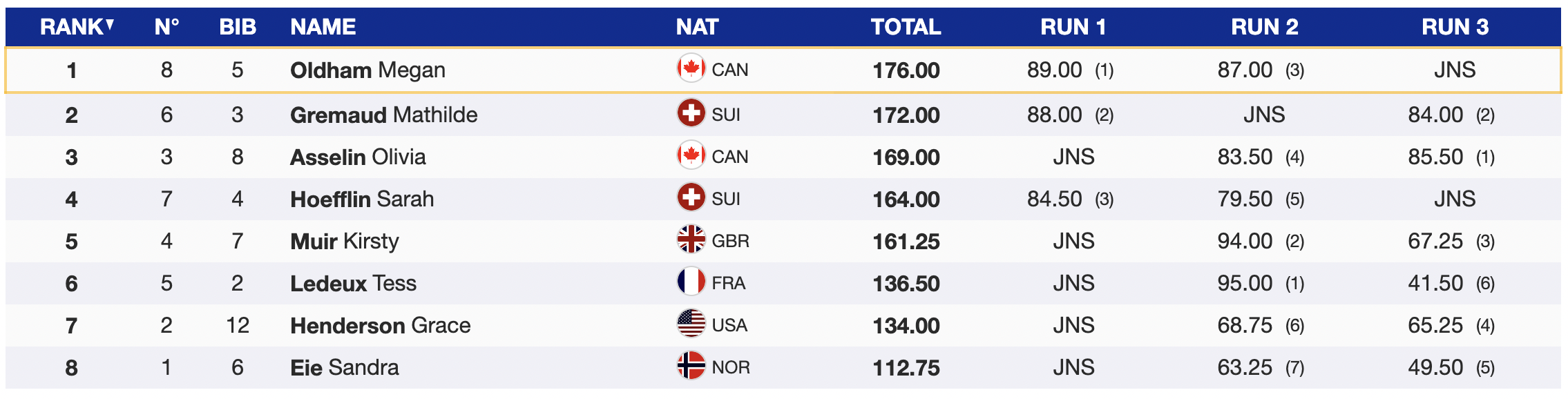Click Henderson Grace's name
1568x399 pixels.
click(380, 325)
